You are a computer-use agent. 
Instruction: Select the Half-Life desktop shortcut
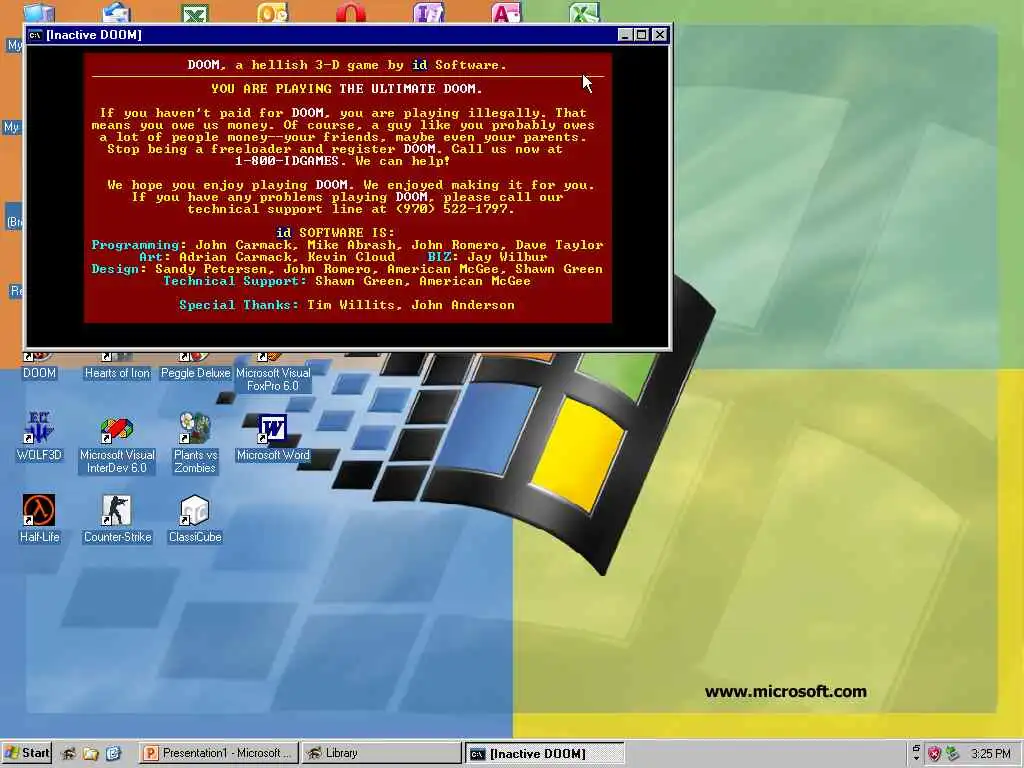[x=39, y=519]
